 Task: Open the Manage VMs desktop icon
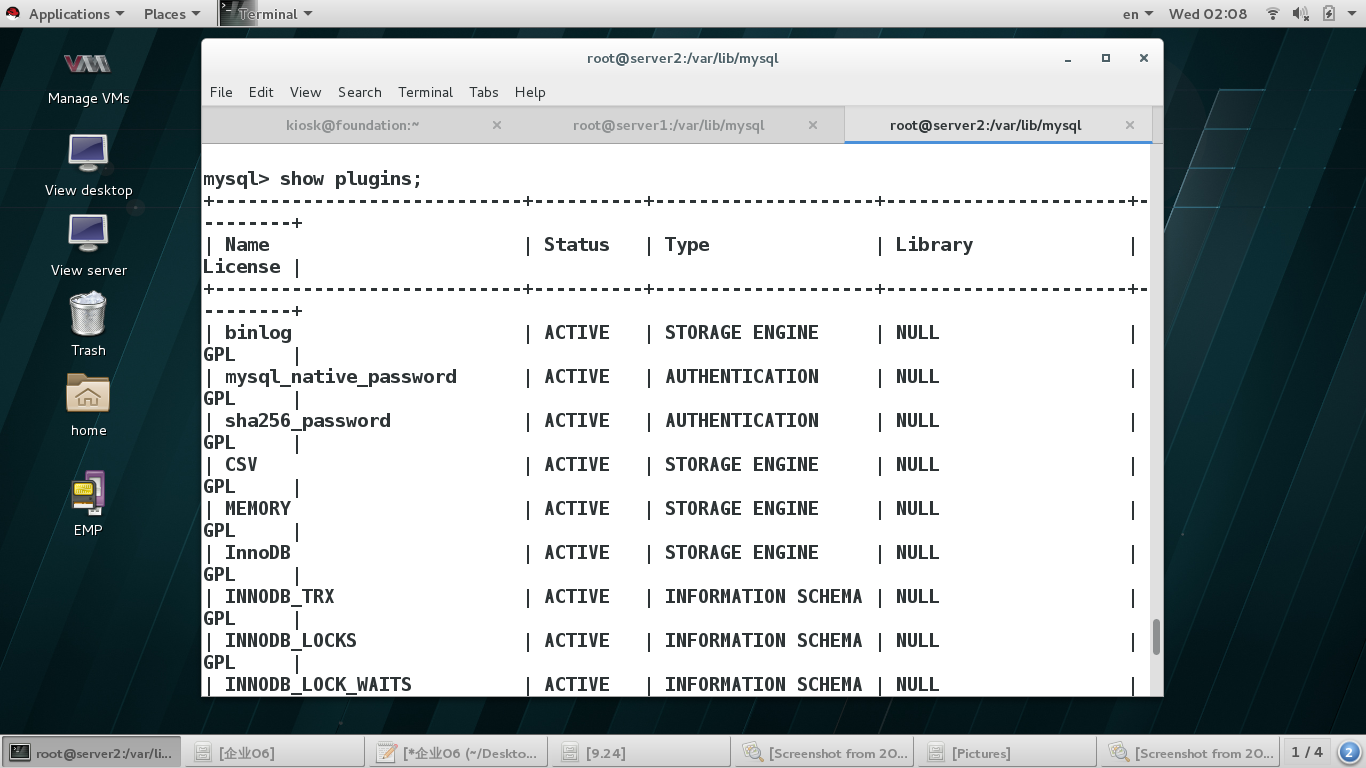(88, 78)
